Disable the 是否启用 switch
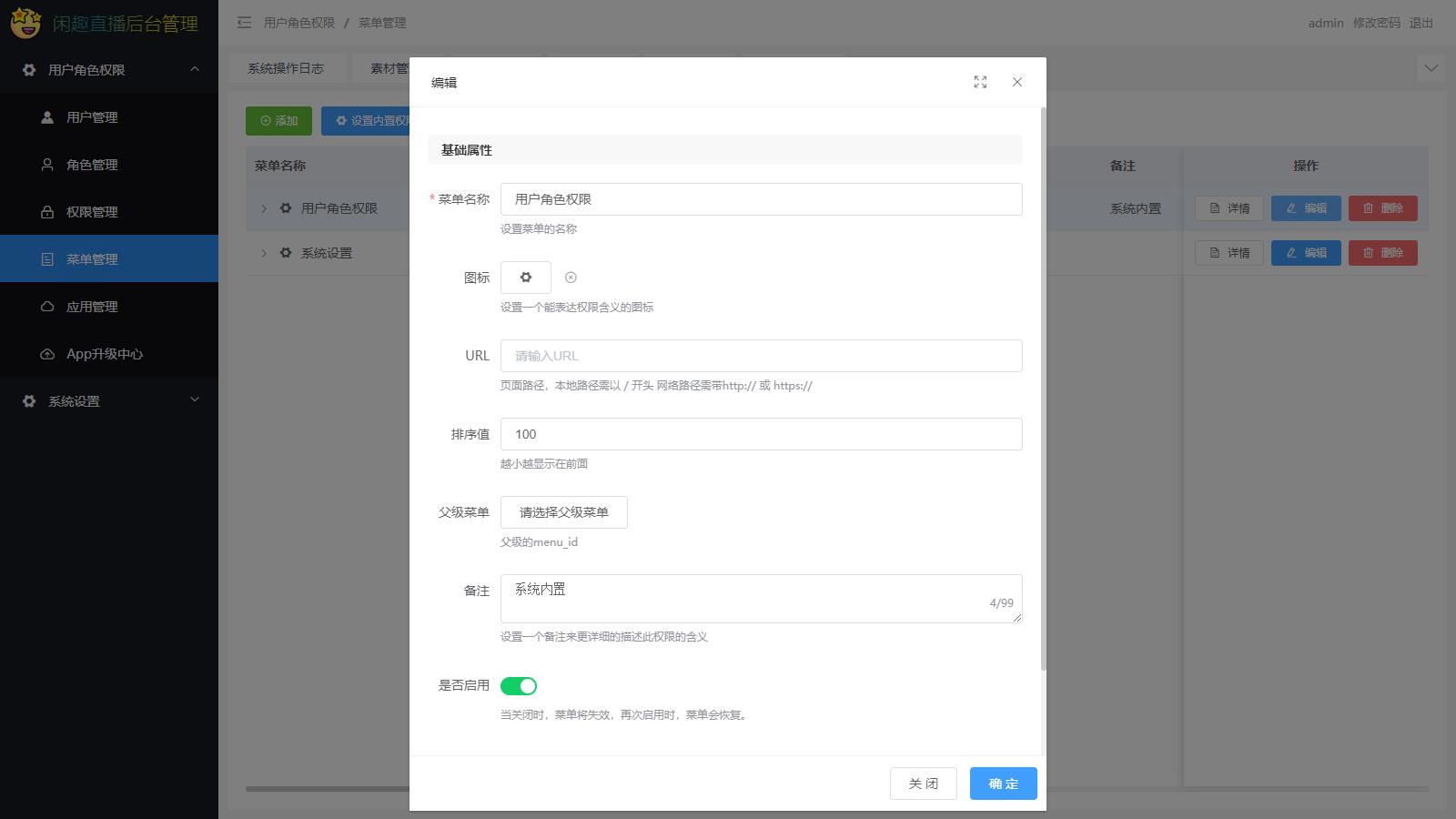Image resolution: width=1456 pixels, height=819 pixels. click(x=519, y=686)
